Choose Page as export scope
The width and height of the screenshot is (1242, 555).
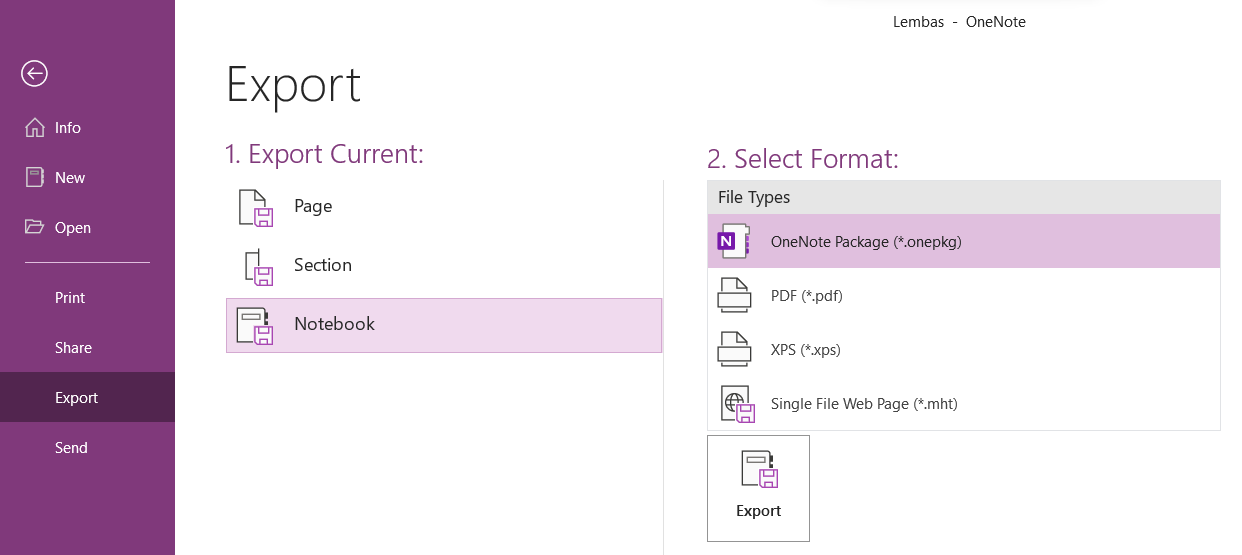[x=444, y=207]
